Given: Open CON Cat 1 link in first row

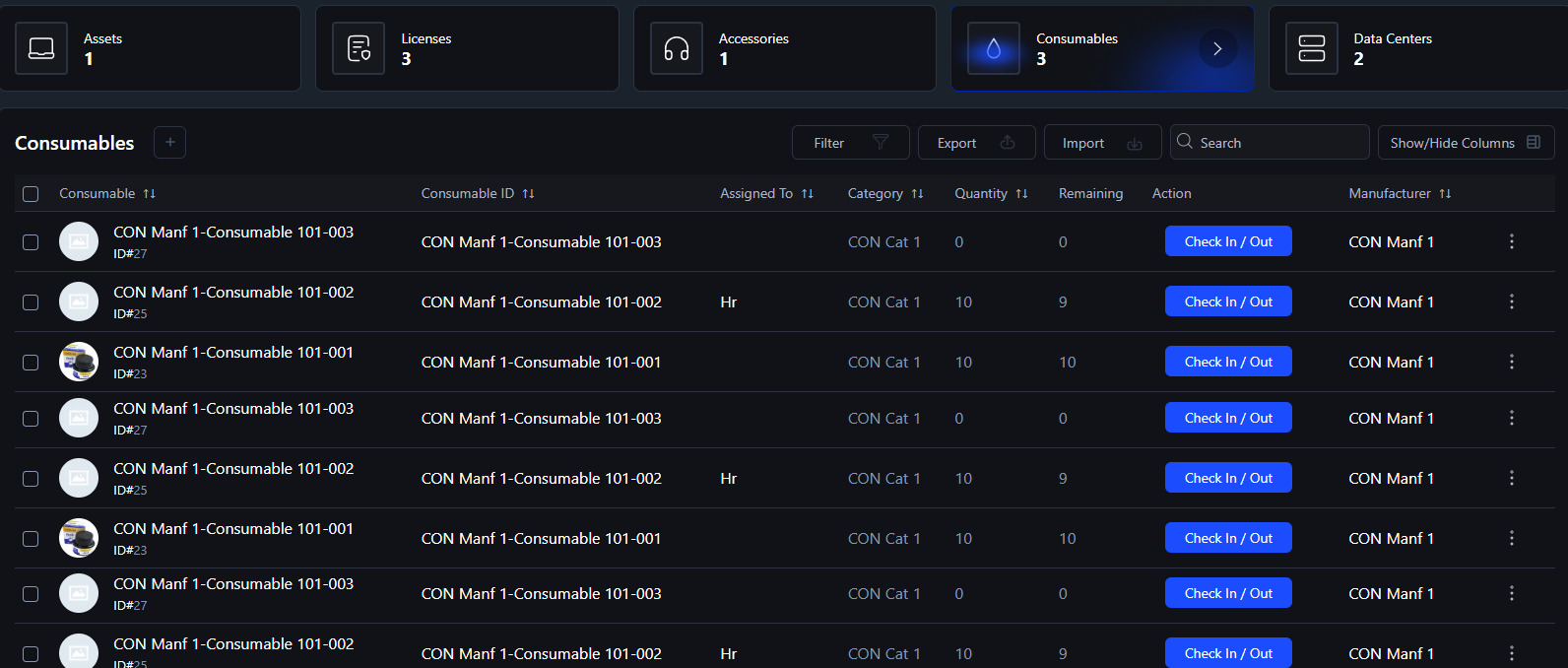Looking at the screenshot, I should click(883, 242).
